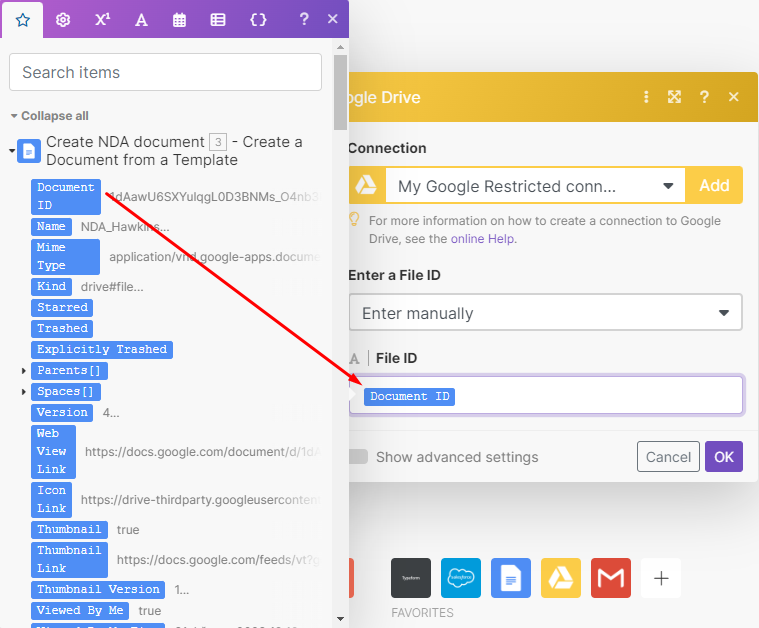Select the Kind variable pill
The height and width of the screenshot is (628, 759).
(51, 287)
